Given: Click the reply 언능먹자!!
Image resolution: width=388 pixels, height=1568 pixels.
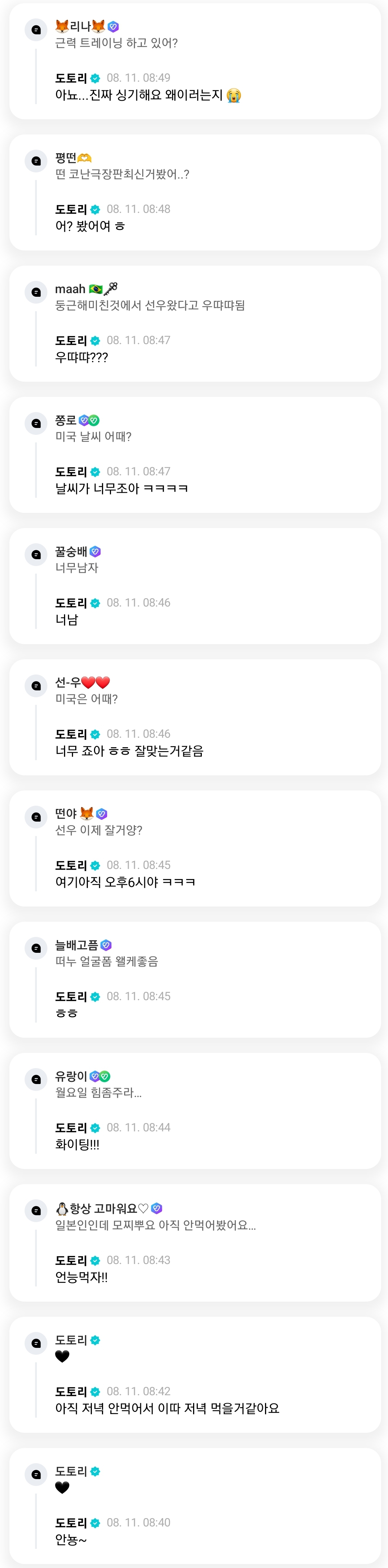Looking at the screenshot, I should coord(82,1278).
